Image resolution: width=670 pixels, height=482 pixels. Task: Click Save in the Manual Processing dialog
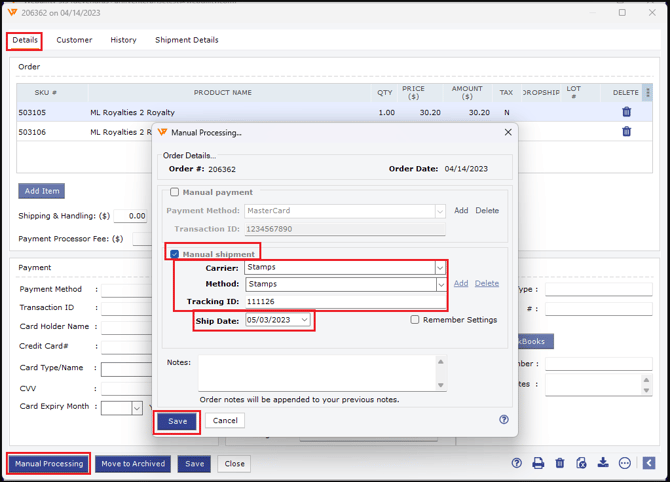(x=177, y=421)
